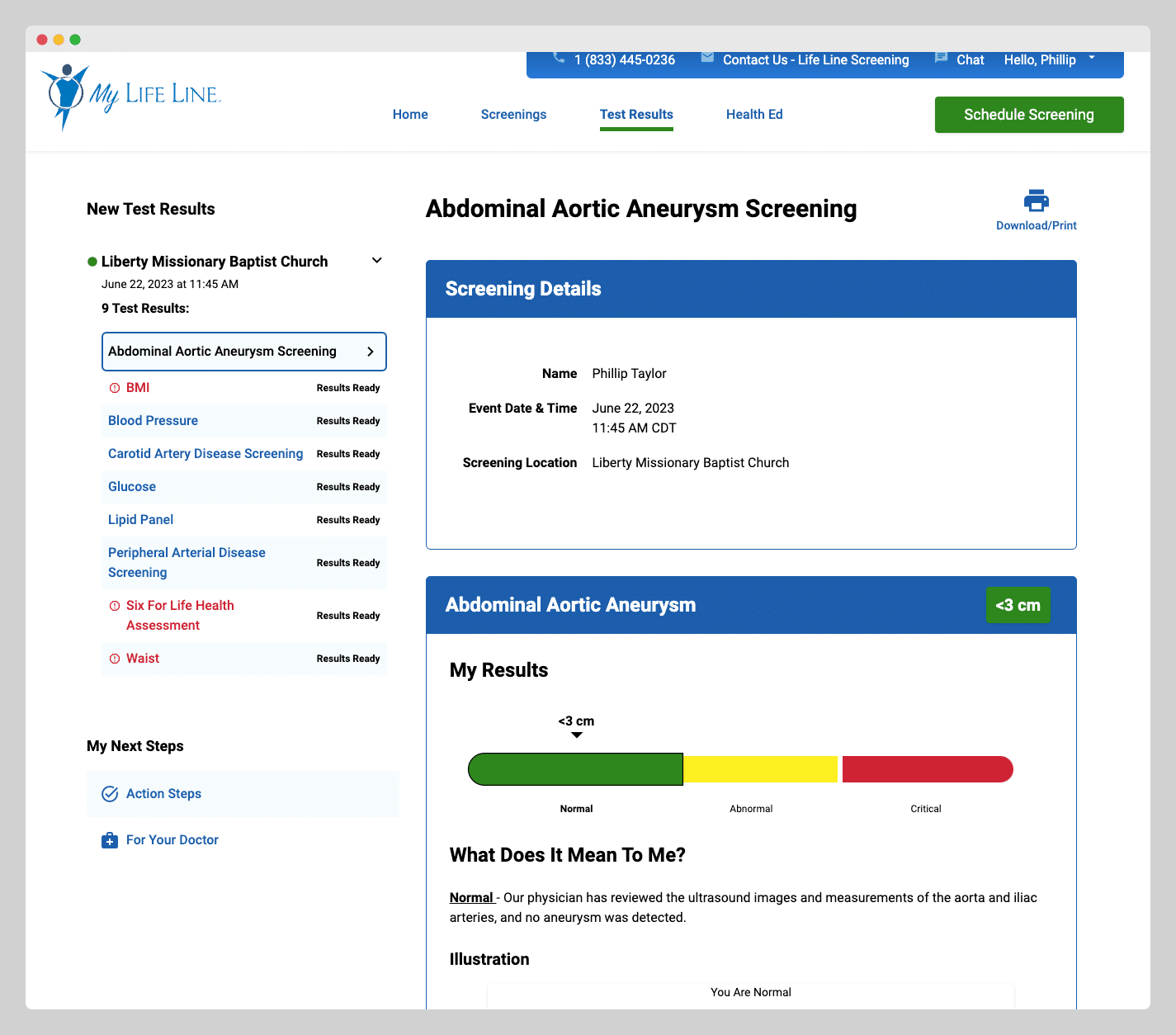The height and width of the screenshot is (1035, 1176).
Task: View the Lipid Panel results
Action: tap(141, 520)
